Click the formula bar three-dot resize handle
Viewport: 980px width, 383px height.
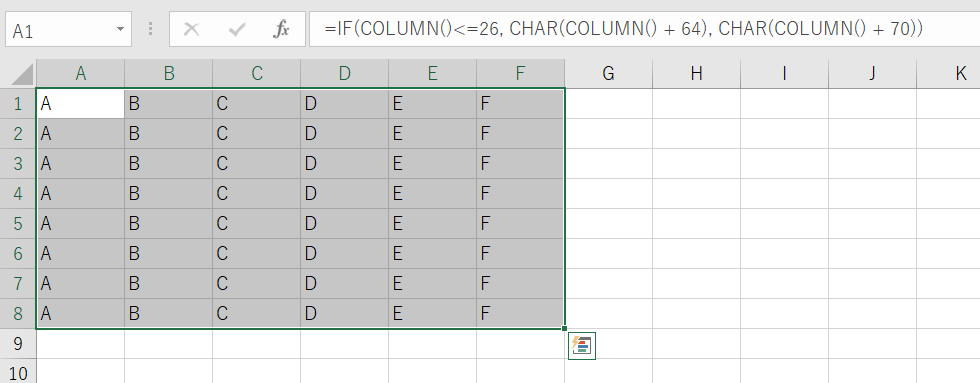click(151, 29)
